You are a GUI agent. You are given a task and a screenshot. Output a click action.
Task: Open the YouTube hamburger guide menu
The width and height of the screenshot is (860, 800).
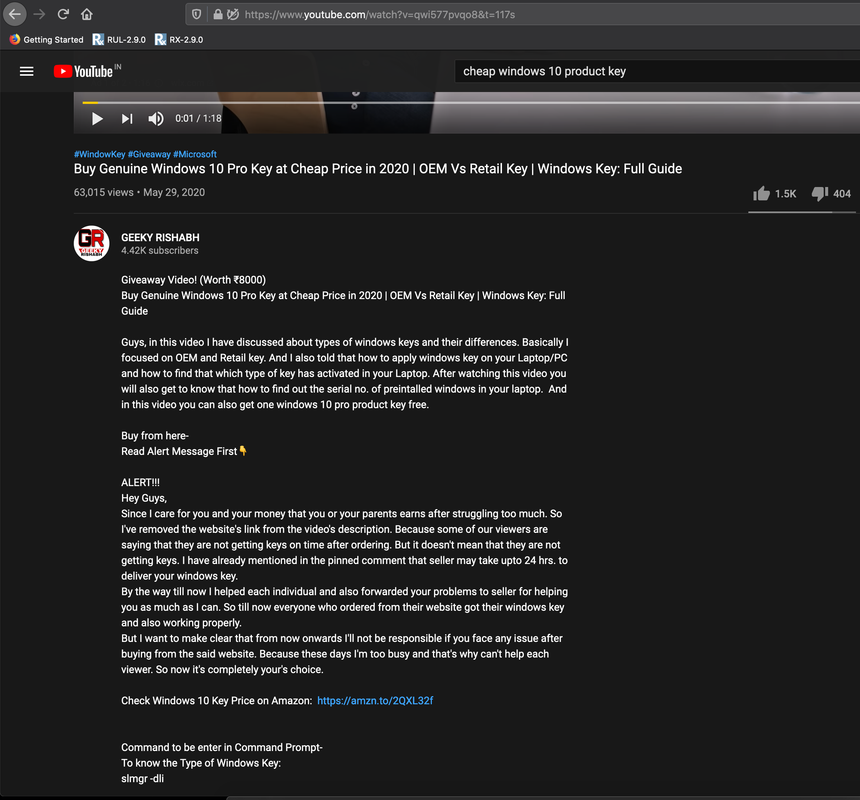coord(26,71)
